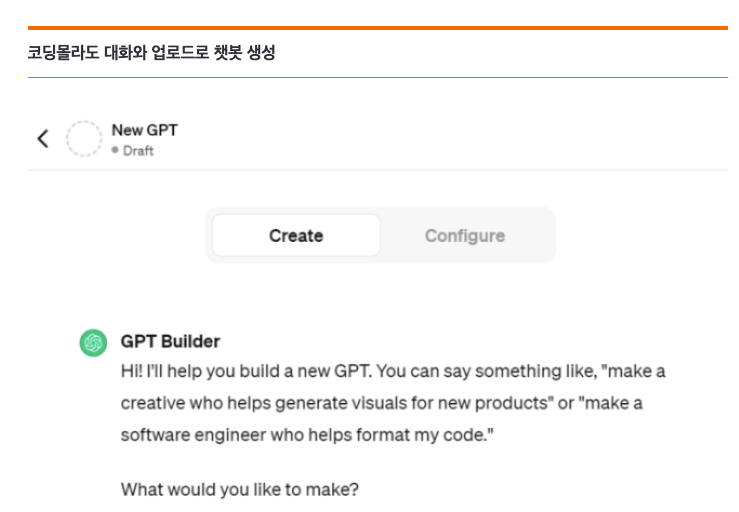Click the Draft status label

tap(138, 150)
